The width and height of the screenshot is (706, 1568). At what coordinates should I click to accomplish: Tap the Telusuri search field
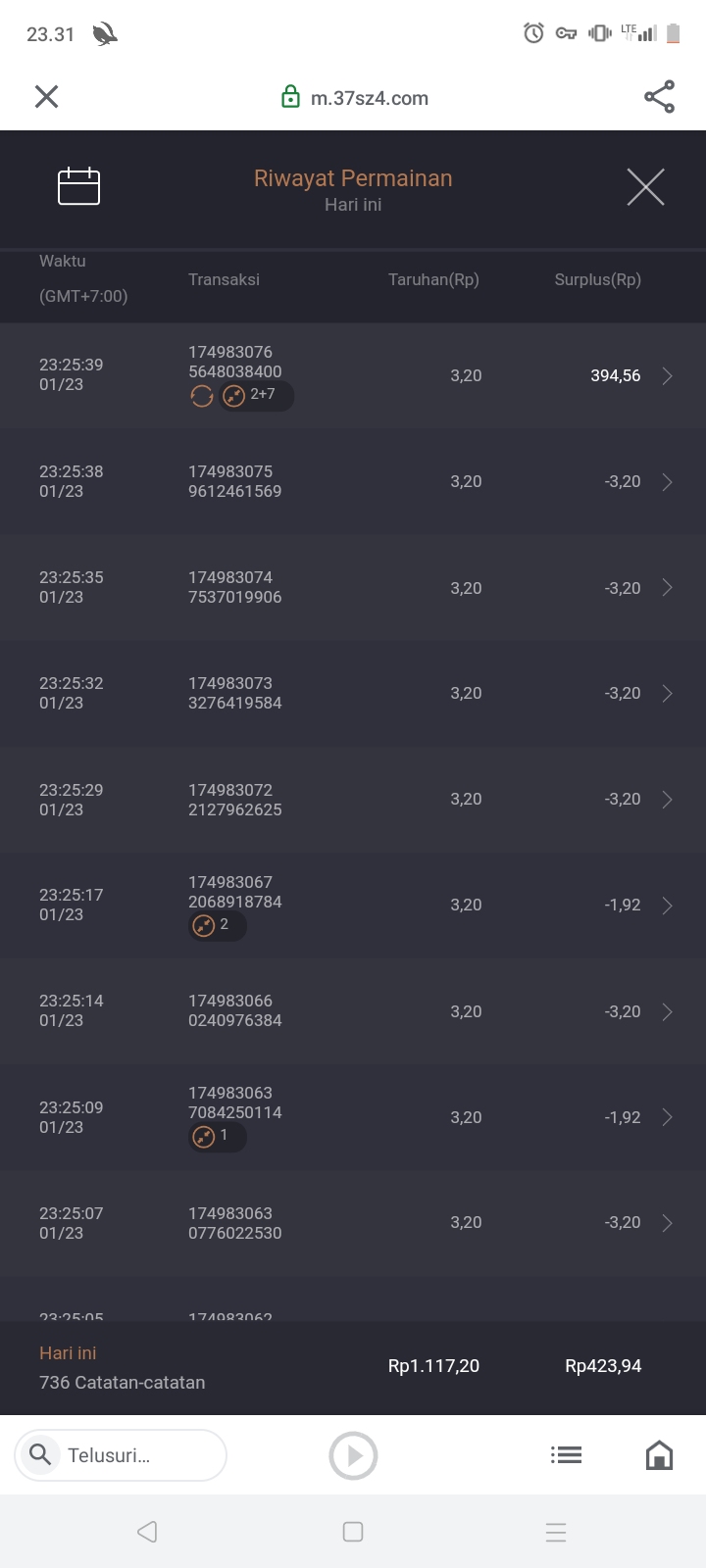[x=121, y=1455]
